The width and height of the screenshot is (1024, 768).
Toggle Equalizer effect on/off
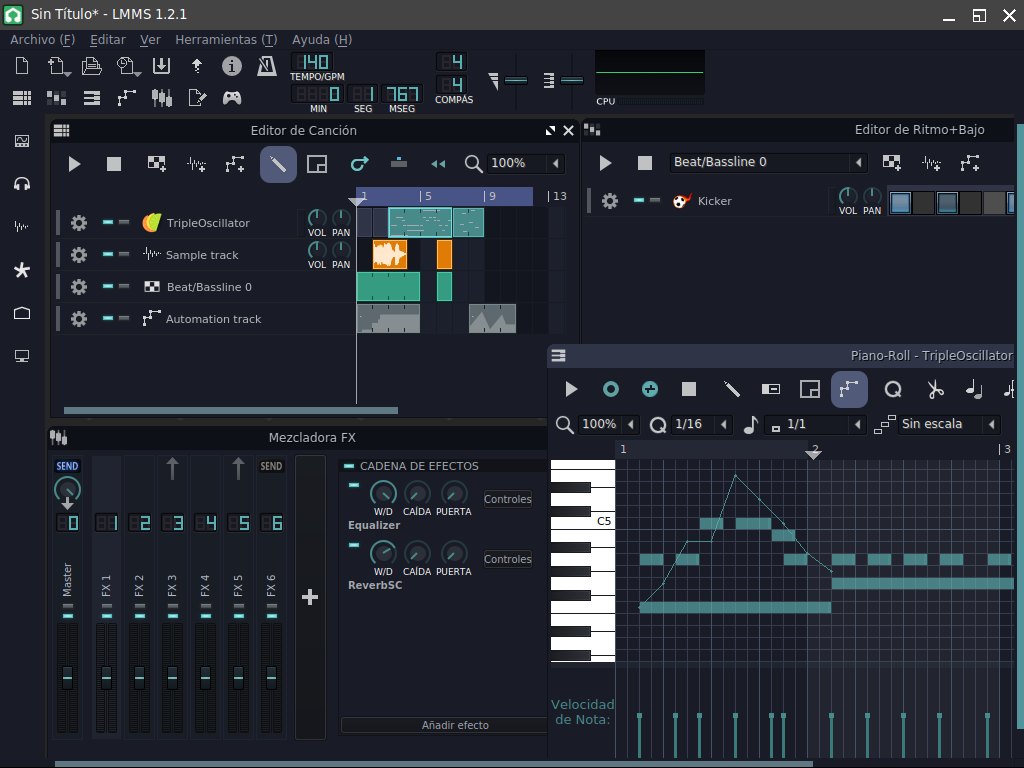(x=354, y=485)
